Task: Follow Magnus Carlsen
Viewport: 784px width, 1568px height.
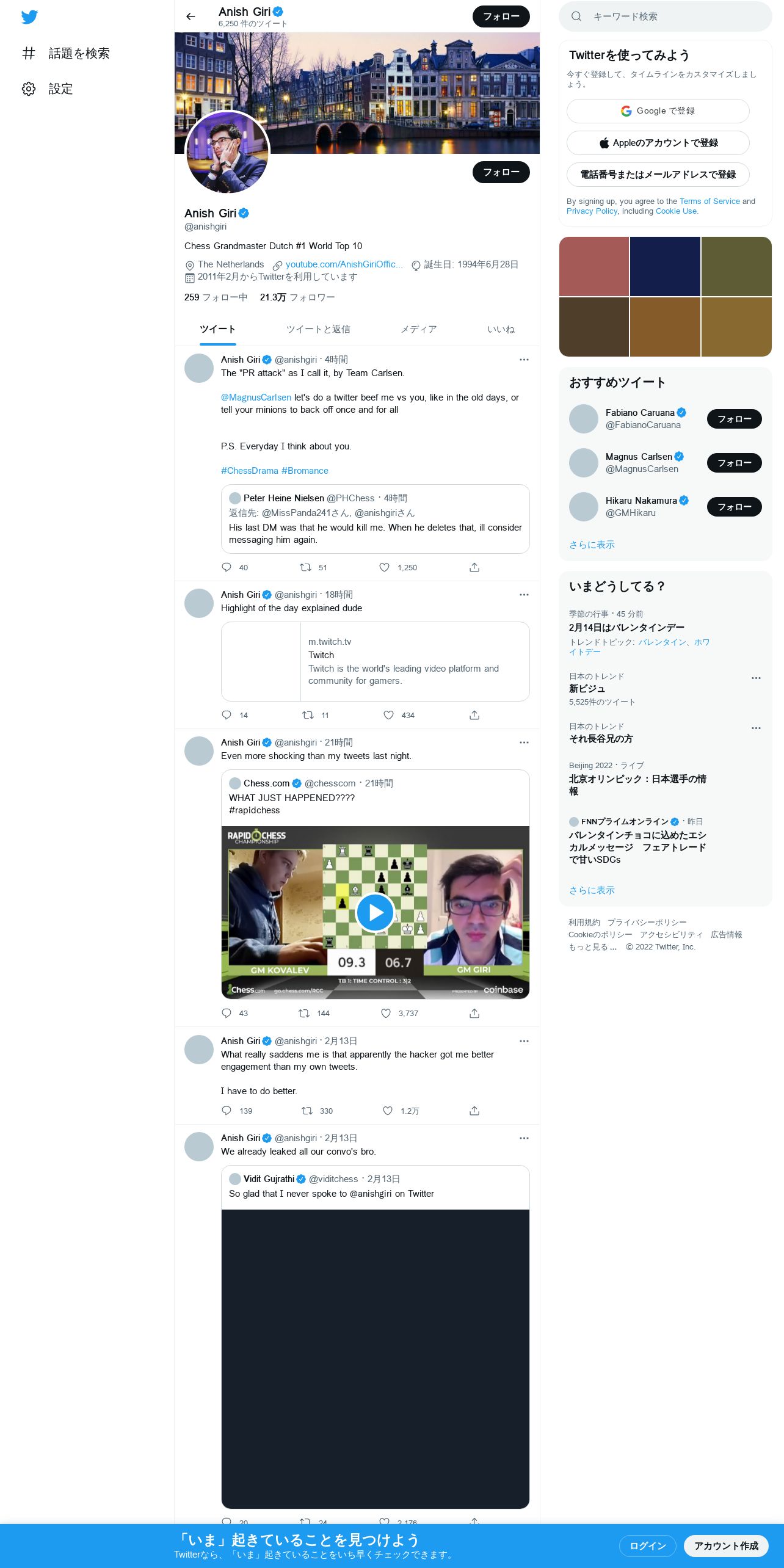Action: tap(734, 463)
